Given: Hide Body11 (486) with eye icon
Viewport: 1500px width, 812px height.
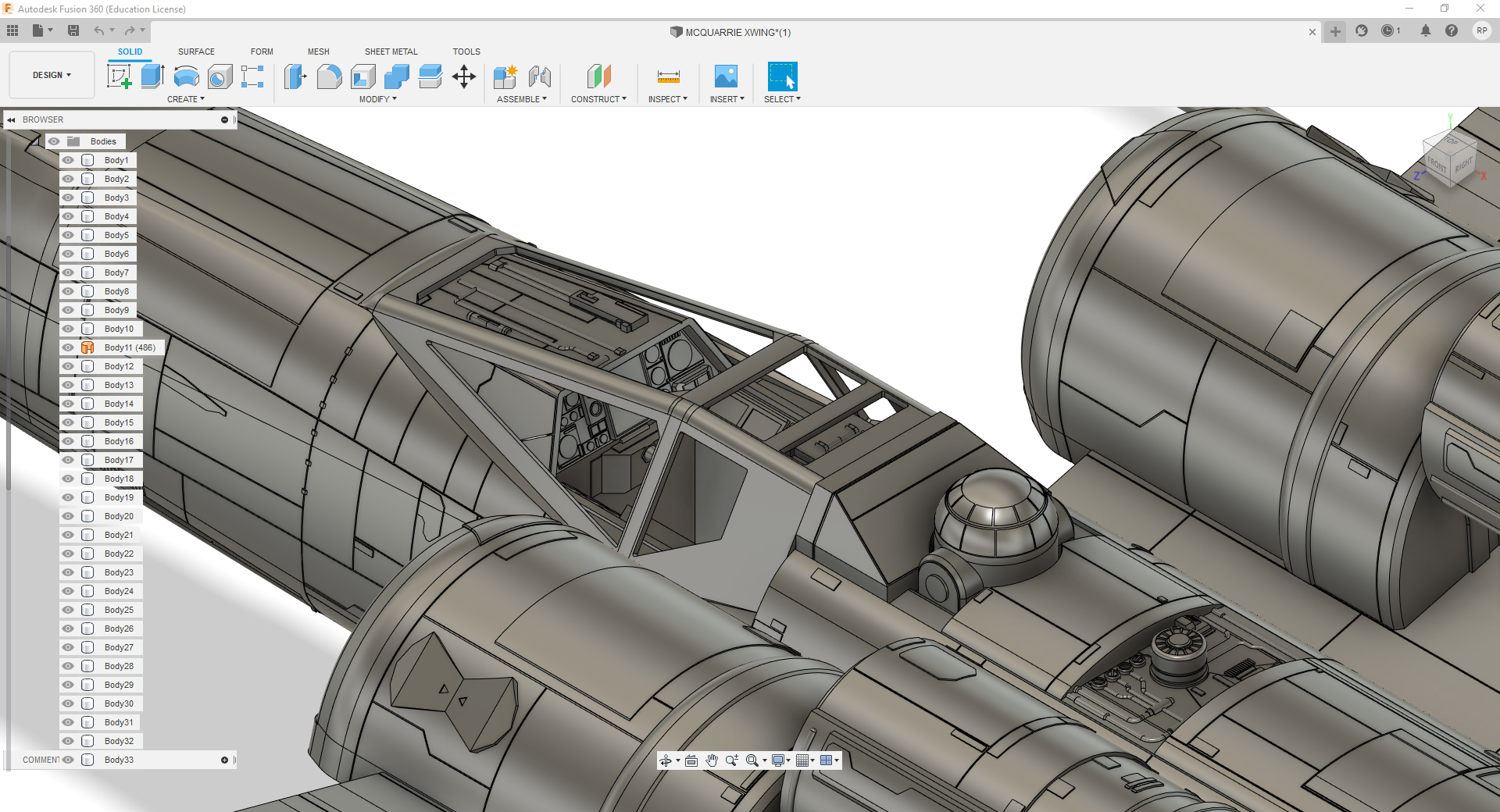Looking at the screenshot, I should point(68,347).
